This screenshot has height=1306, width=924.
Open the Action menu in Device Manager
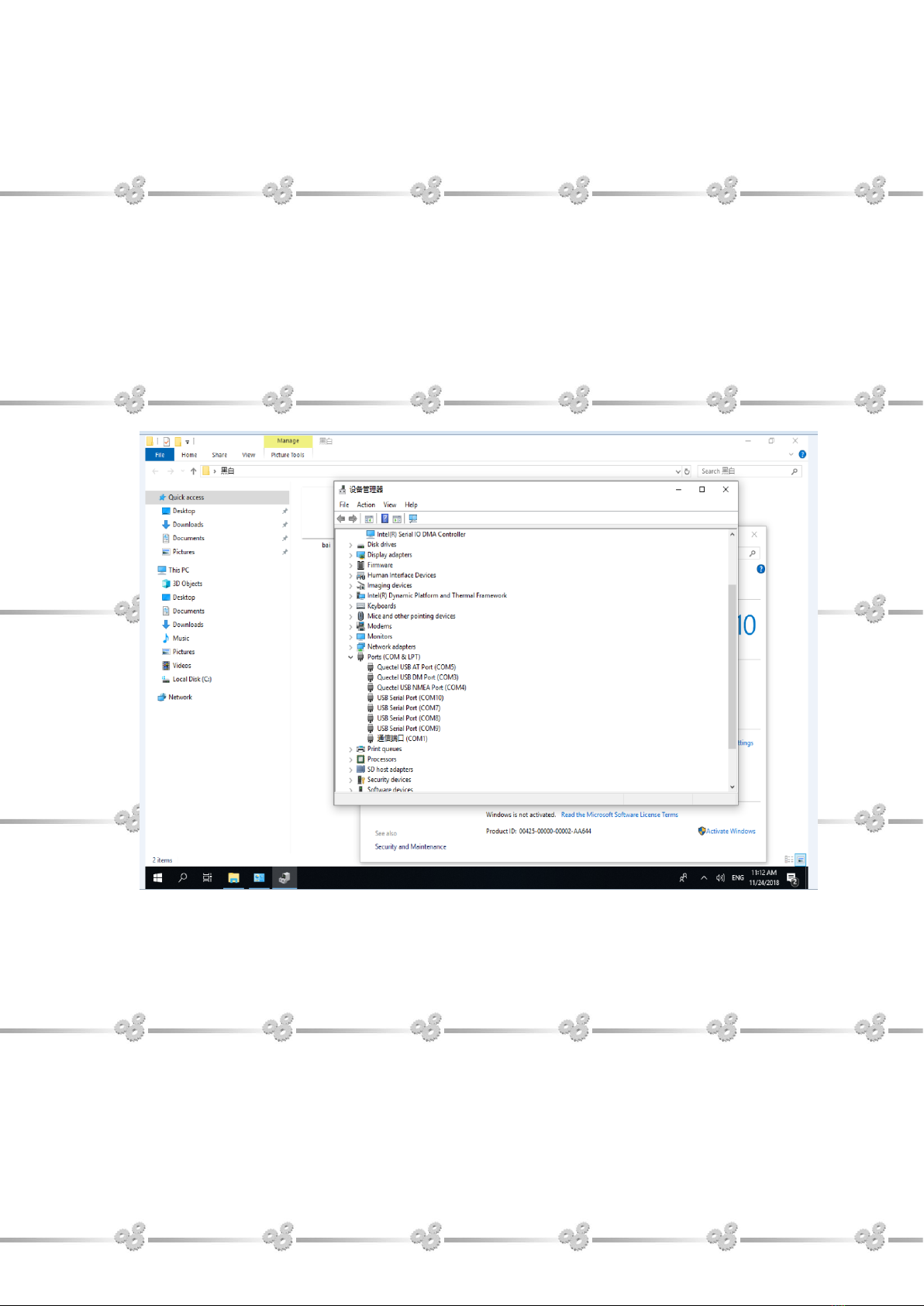pos(366,505)
